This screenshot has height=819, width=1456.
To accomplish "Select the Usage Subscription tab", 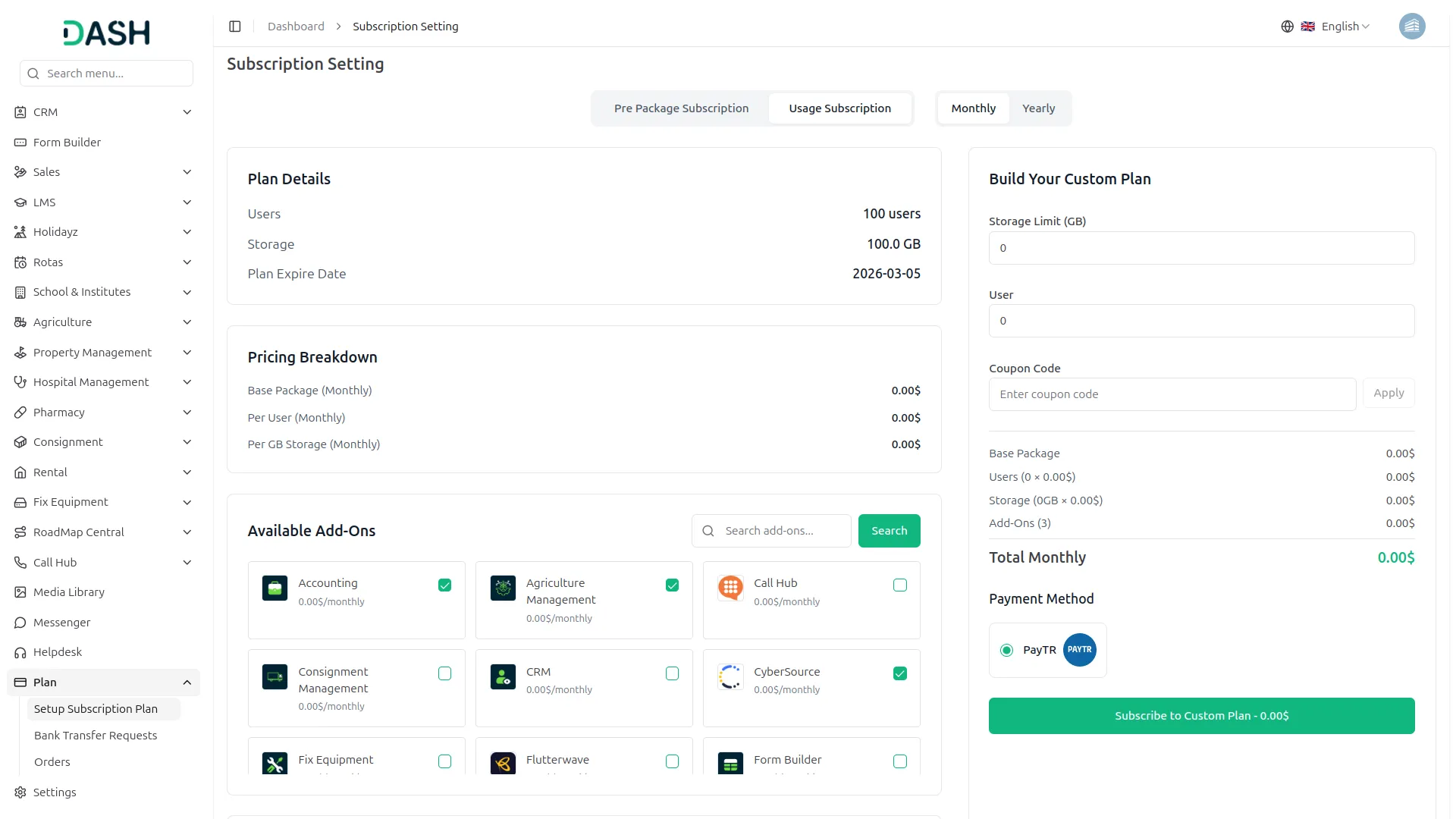I will point(839,108).
